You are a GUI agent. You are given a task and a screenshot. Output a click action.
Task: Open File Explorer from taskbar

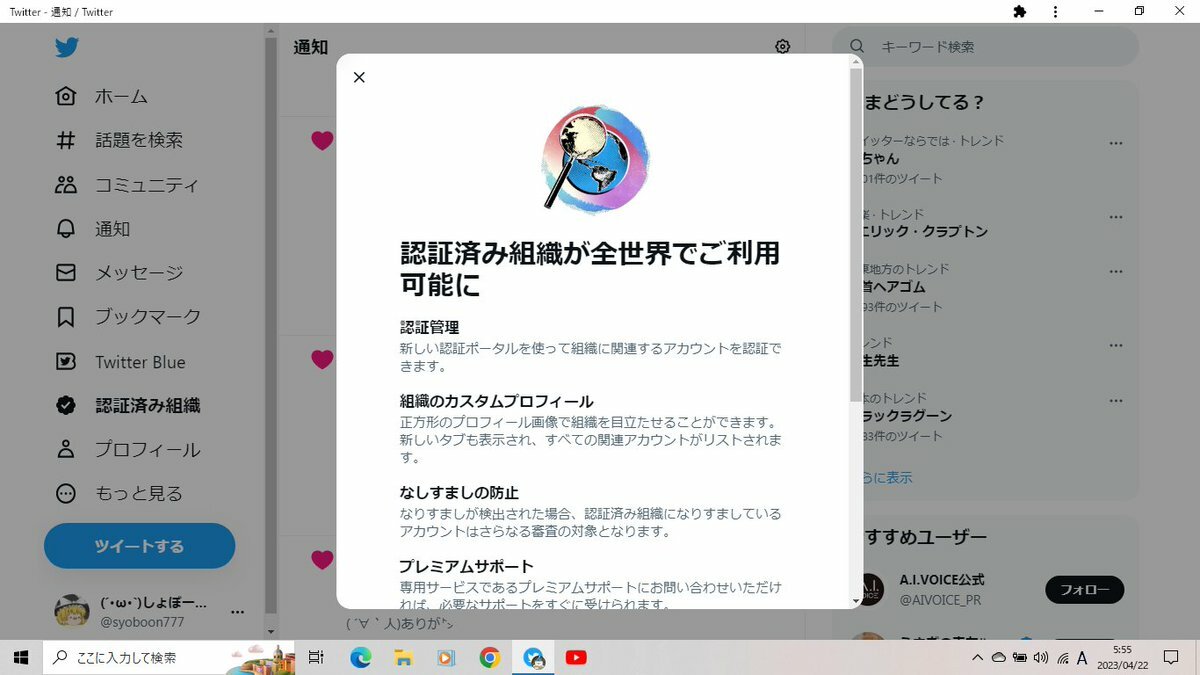coord(403,657)
